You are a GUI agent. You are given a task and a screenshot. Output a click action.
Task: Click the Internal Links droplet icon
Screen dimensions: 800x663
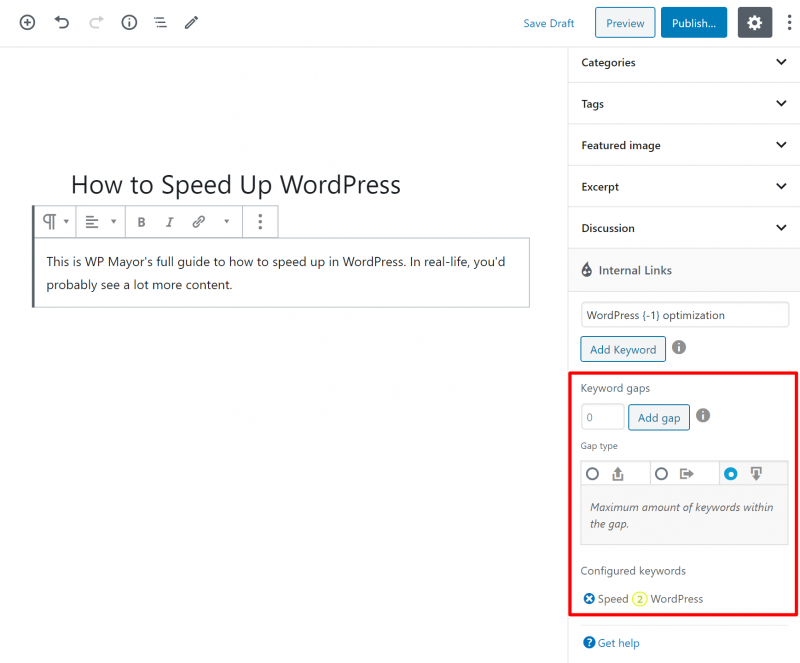587,269
